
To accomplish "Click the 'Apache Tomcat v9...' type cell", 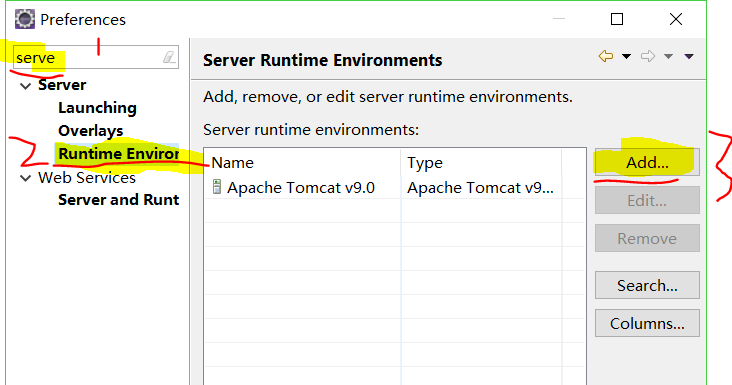I will click(x=481, y=187).
